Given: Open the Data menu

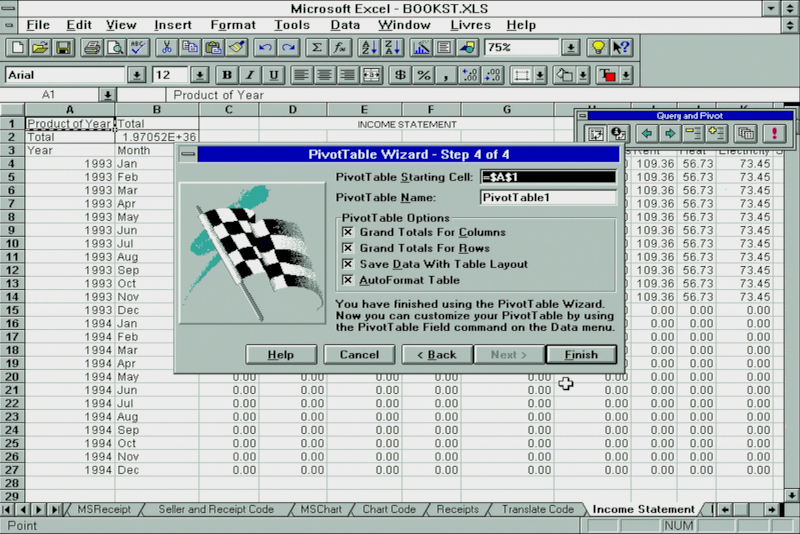Looking at the screenshot, I should [x=345, y=24].
